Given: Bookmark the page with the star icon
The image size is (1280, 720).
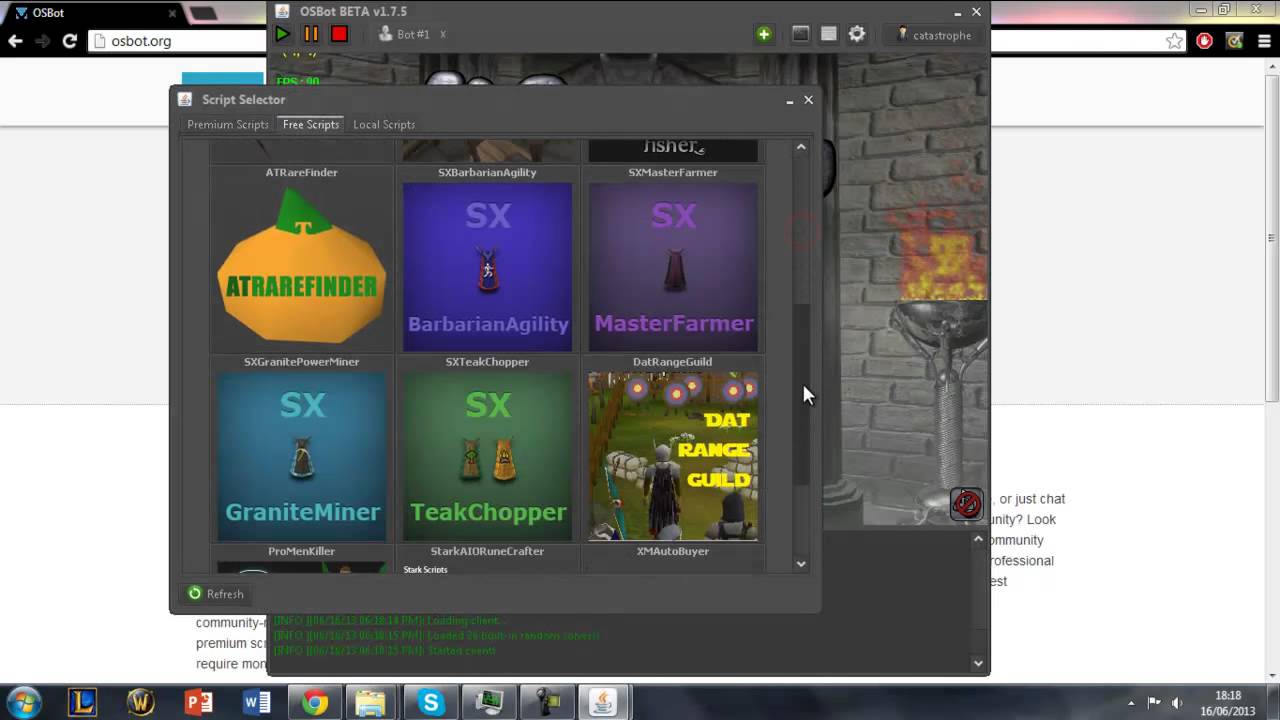Looking at the screenshot, I should pyautogui.click(x=1175, y=41).
